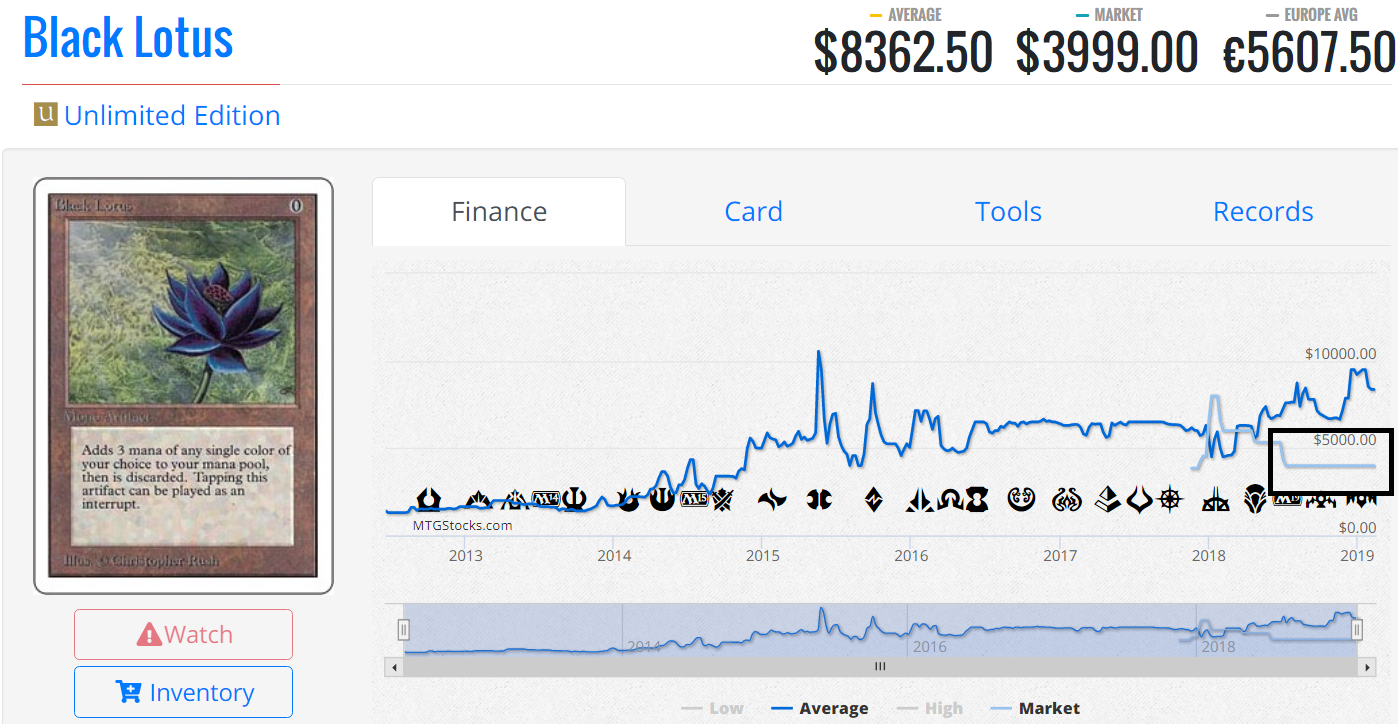Click the M14 core set marker
Viewport: 1398px width, 724px height.
pyautogui.click(x=546, y=497)
